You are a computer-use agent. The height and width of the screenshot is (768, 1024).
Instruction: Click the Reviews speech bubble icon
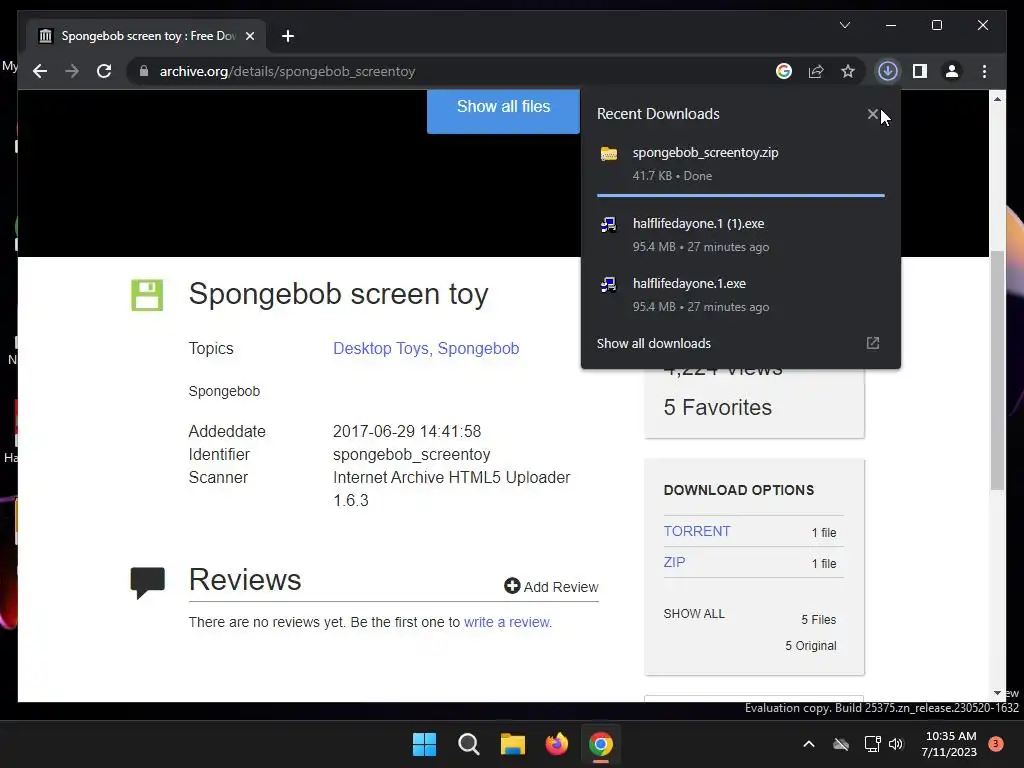[148, 583]
